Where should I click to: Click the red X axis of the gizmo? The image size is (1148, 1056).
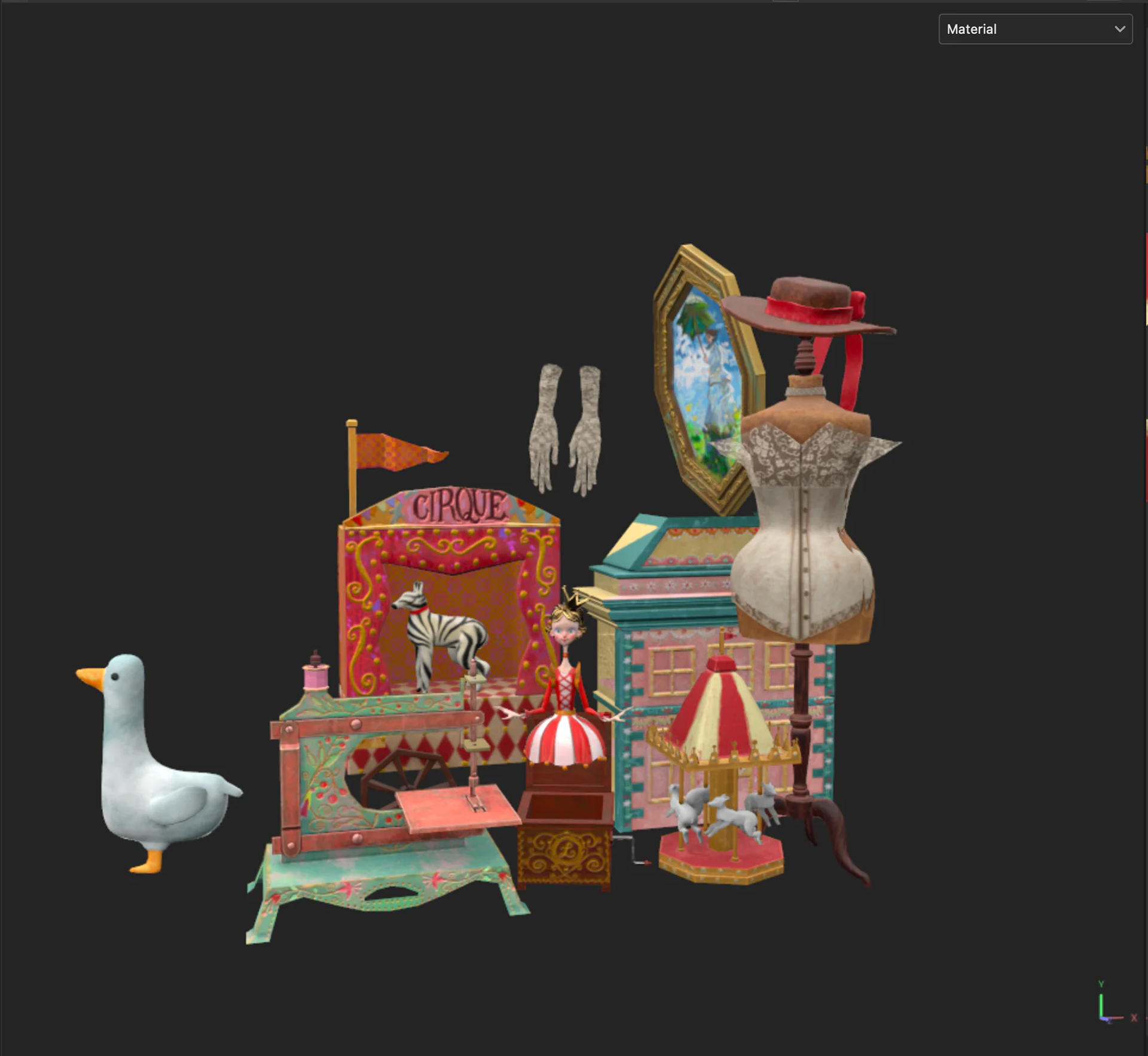pyautogui.click(x=1117, y=1018)
